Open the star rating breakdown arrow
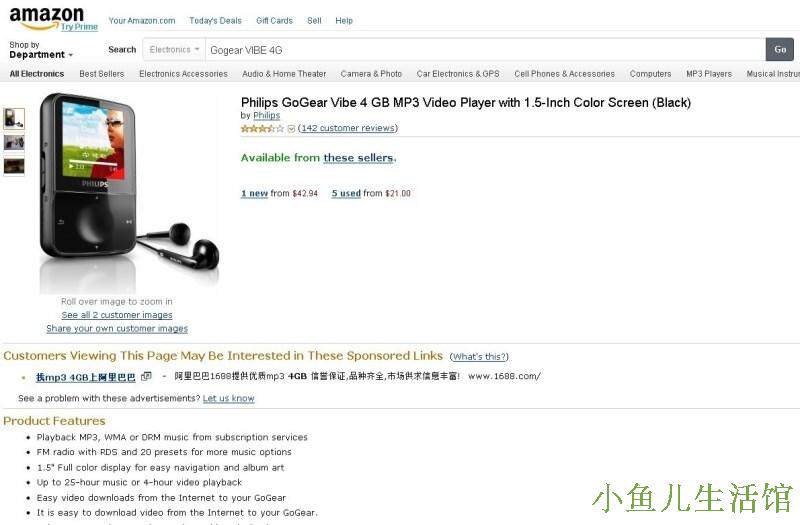The width and height of the screenshot is (800, 525). coord(291,129)
